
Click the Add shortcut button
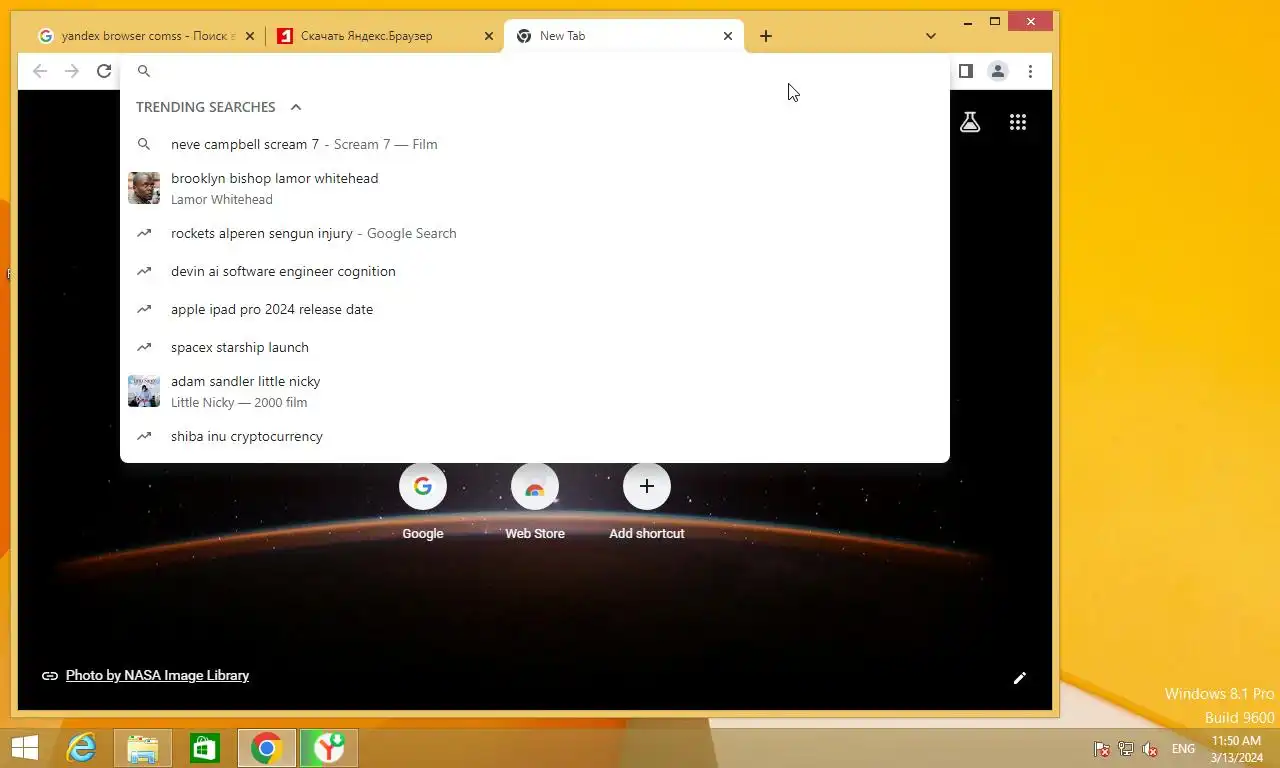click(x=647, y=502)
